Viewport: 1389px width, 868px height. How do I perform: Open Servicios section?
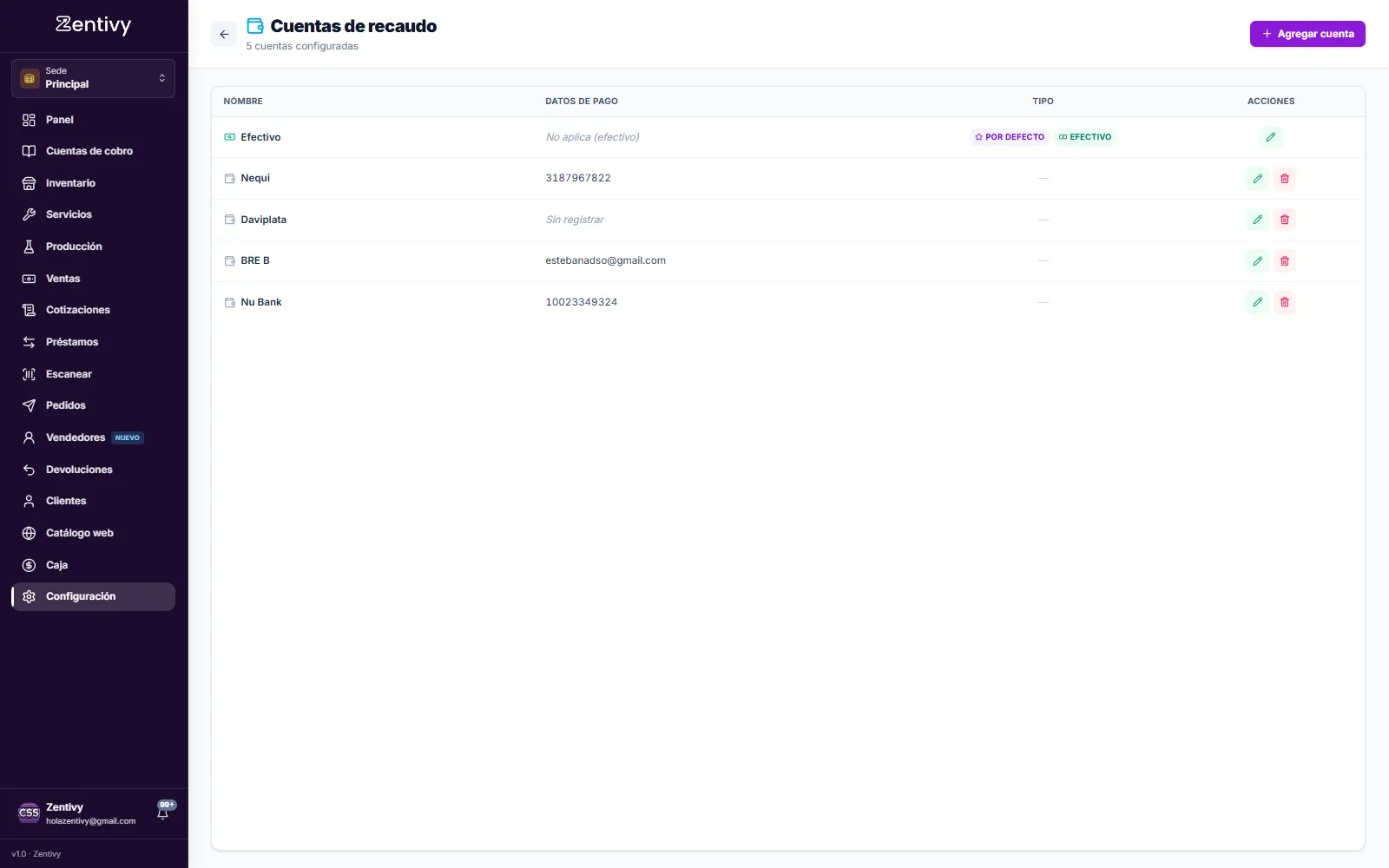tap(94, 214)
